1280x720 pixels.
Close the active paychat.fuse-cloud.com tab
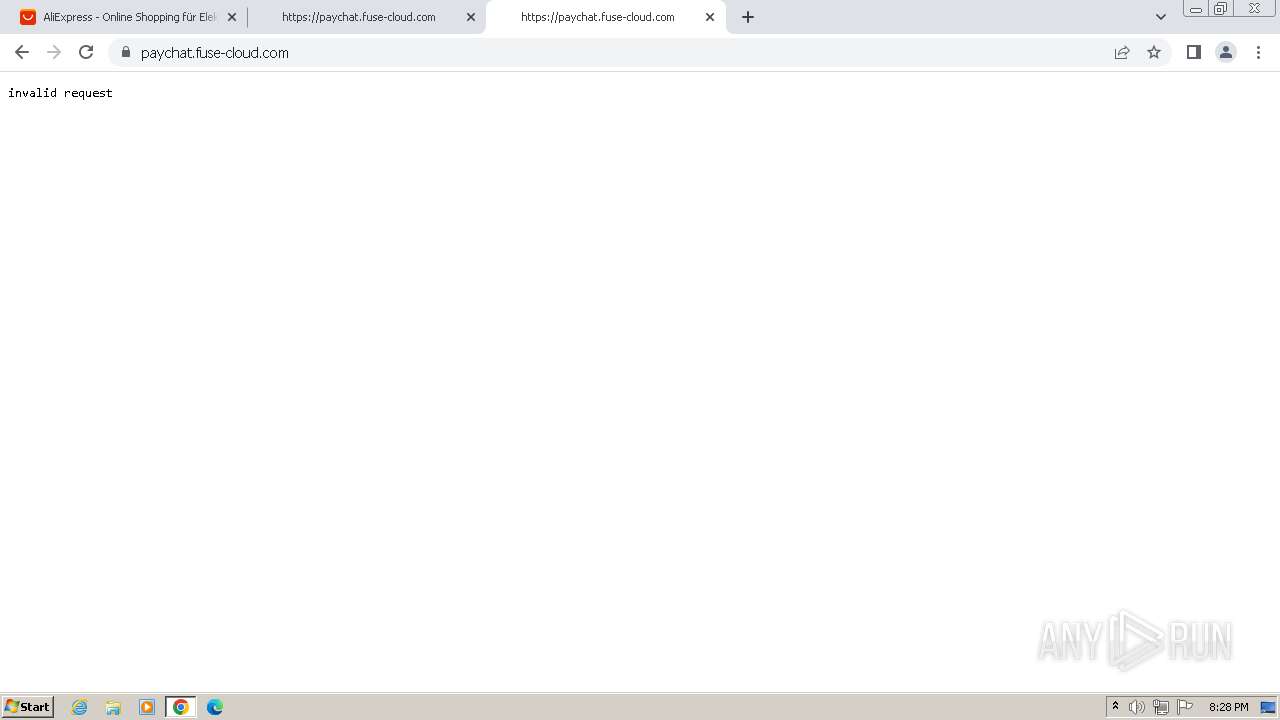(x=710, y=17)
